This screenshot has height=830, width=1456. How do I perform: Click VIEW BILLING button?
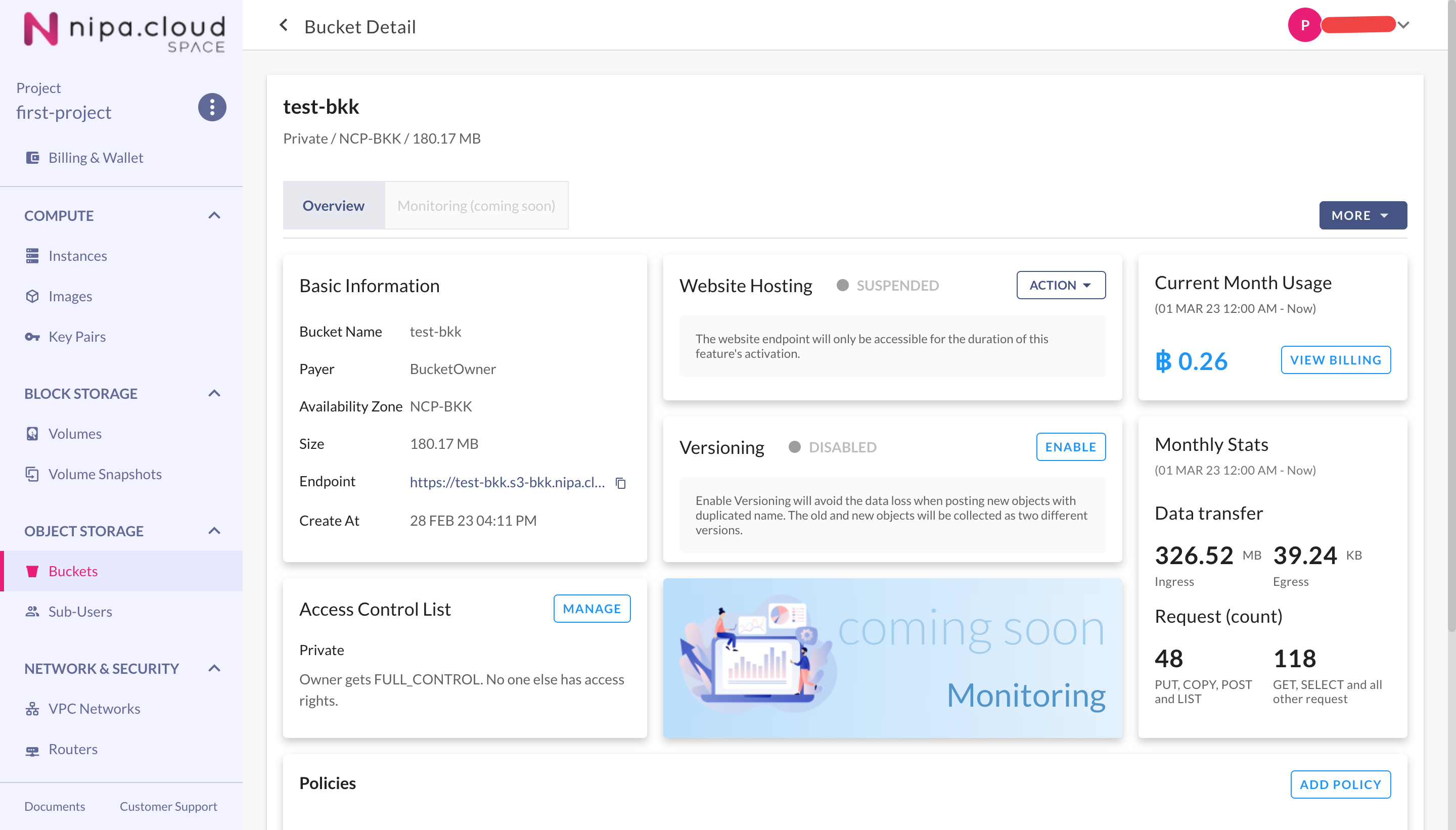[1335, 360]
